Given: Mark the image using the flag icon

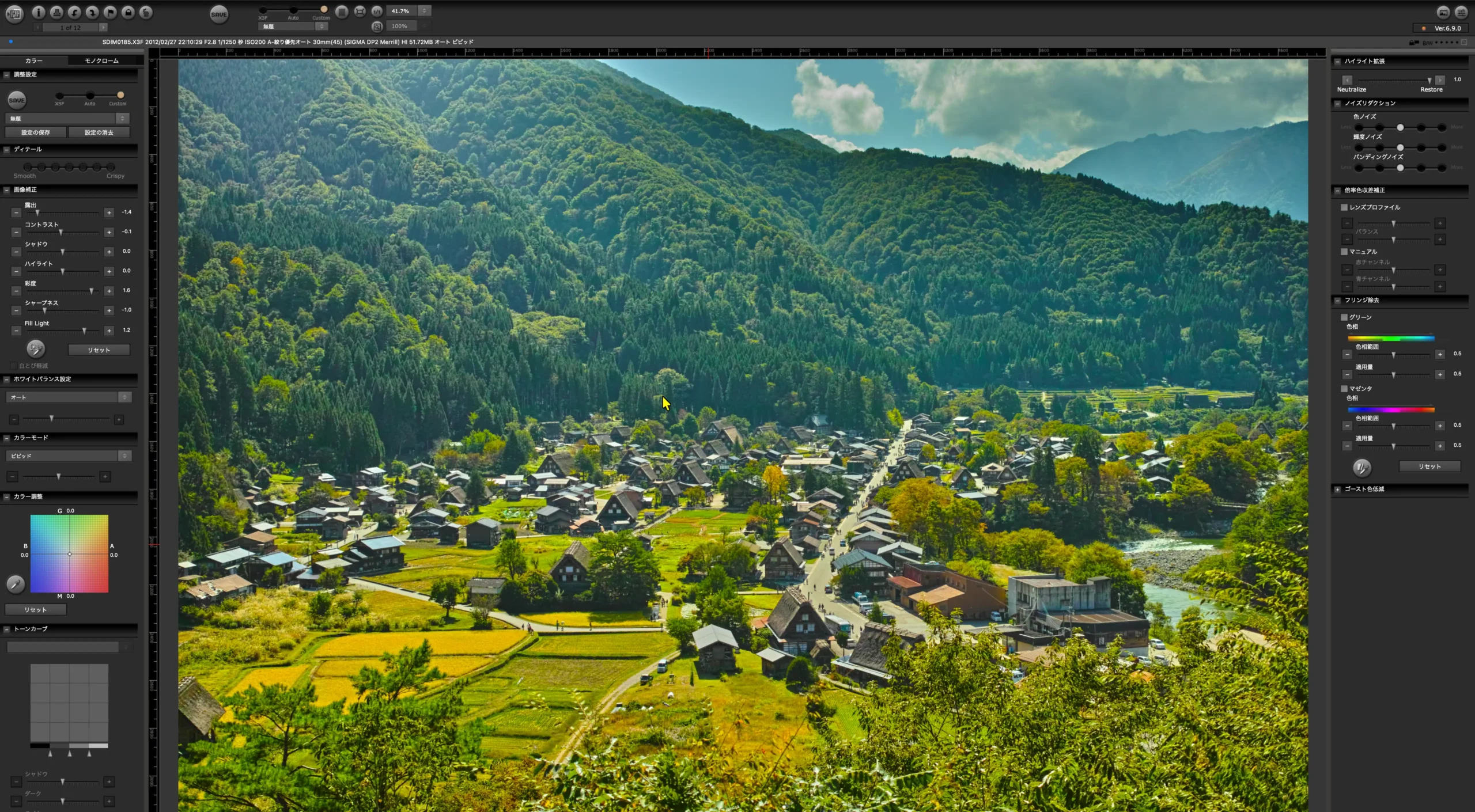Looking at the screenshot, I should 109,13.
